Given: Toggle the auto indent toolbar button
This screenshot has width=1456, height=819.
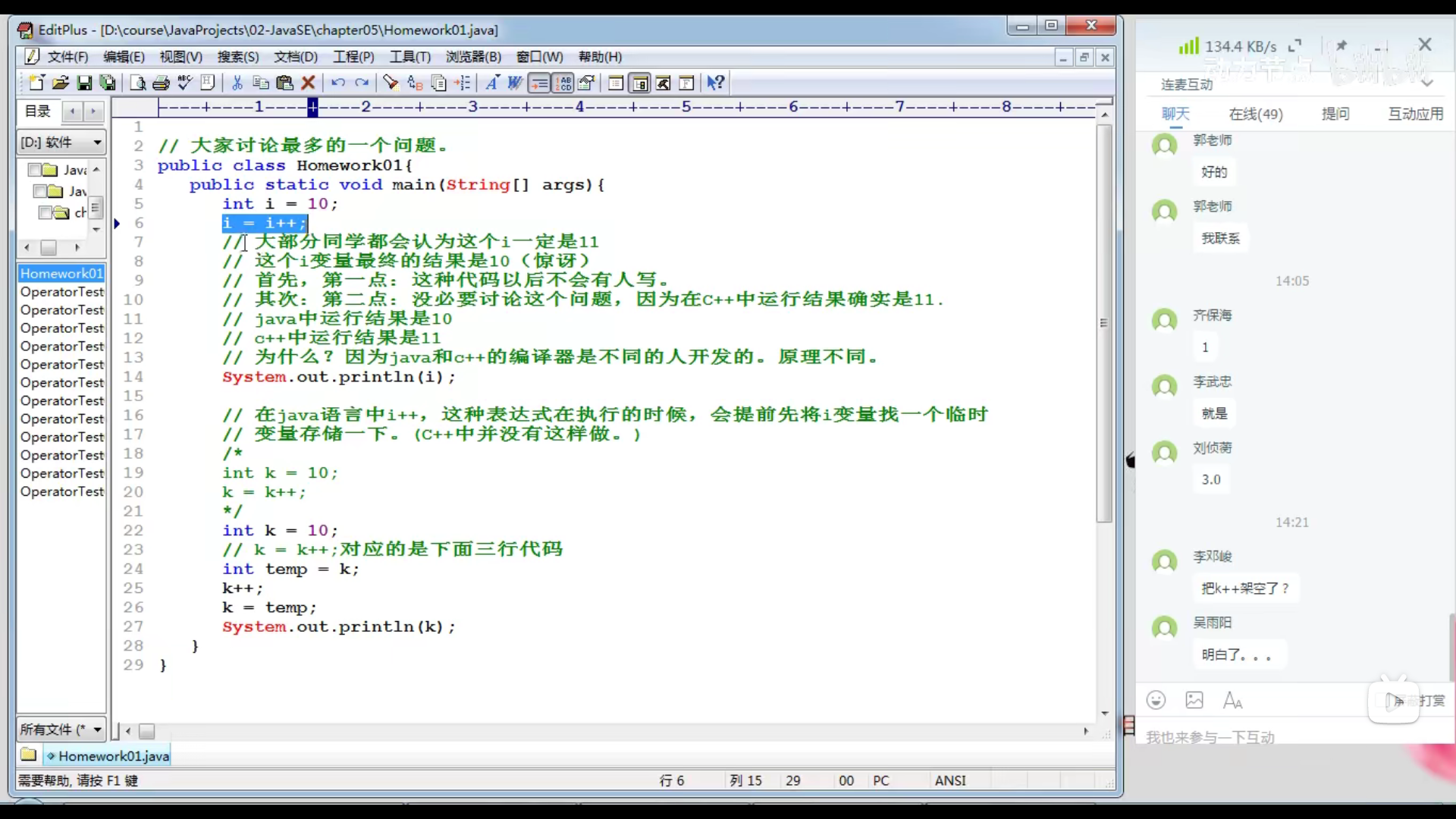Looking at the screenshot, I should [539, 83].
